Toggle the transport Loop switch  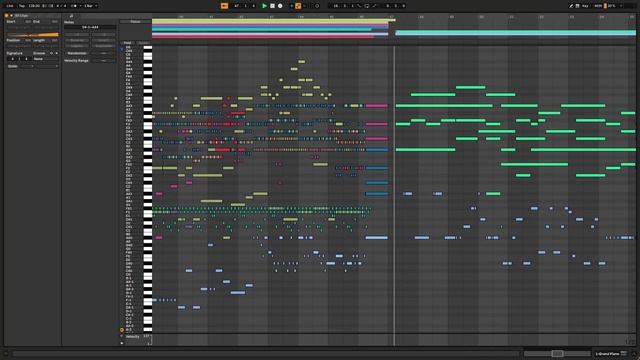click(367, 6)
